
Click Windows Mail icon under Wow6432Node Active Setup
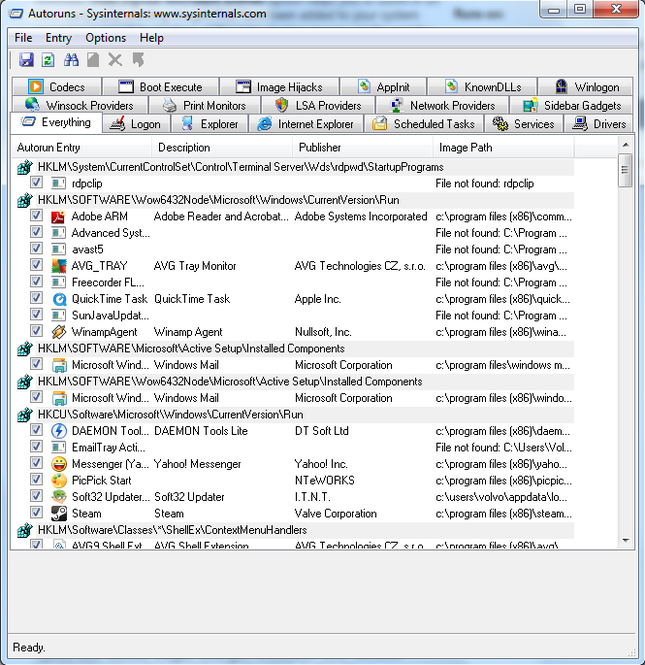click(x=59, y=398)
